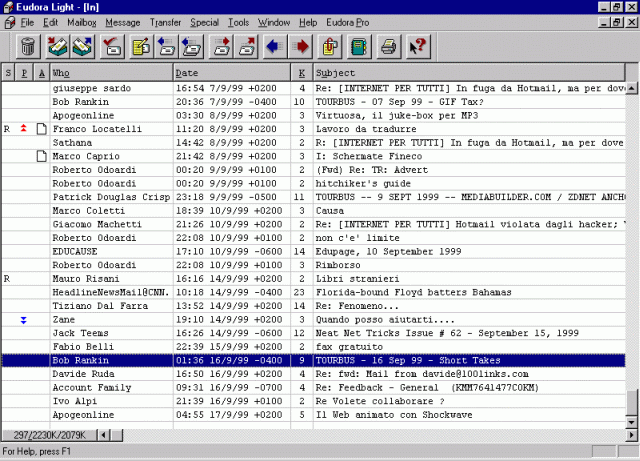The image size is (640, 461).
Task: Go to next message with red arrow
Action: click(x=300, y=47)
